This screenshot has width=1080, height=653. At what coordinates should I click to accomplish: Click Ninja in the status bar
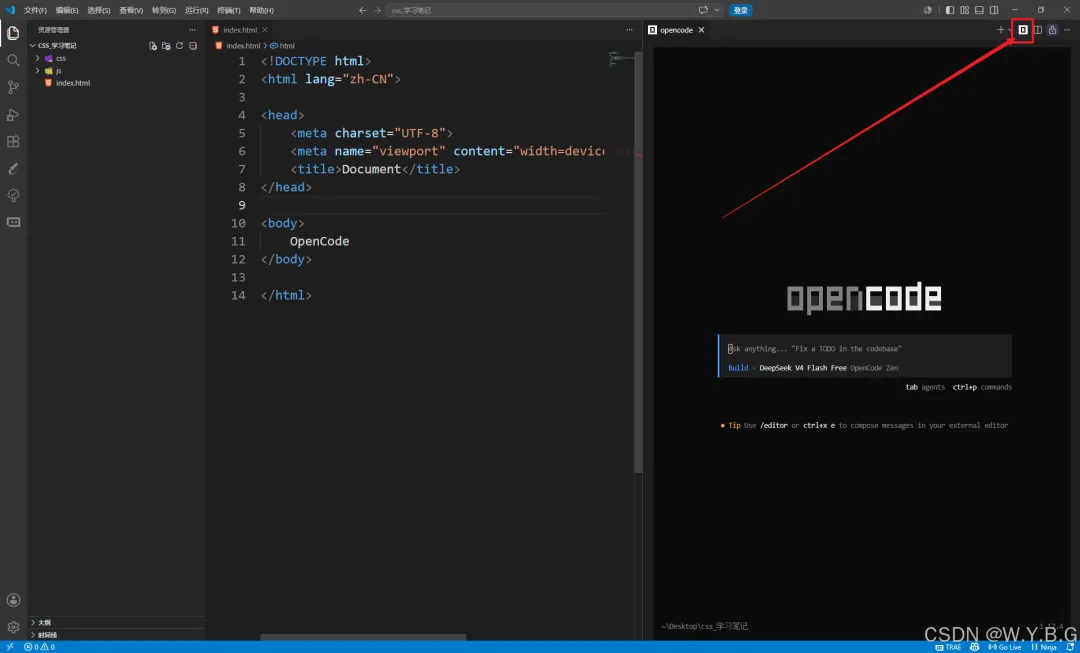(x=1044, y=647)
